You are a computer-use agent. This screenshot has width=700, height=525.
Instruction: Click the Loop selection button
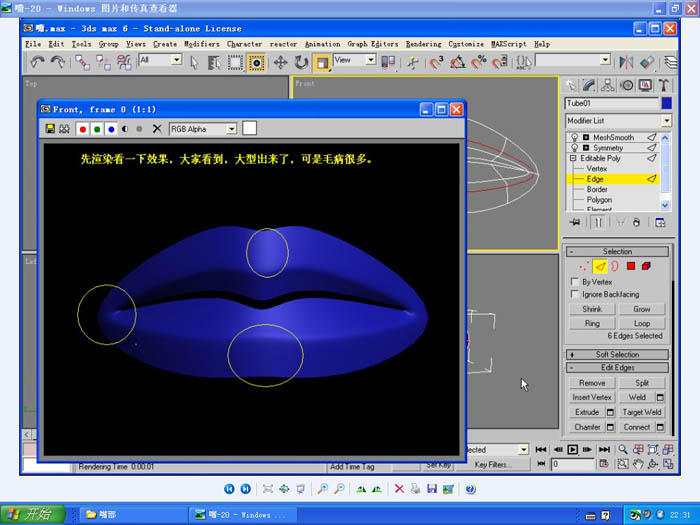coord(641,323)
